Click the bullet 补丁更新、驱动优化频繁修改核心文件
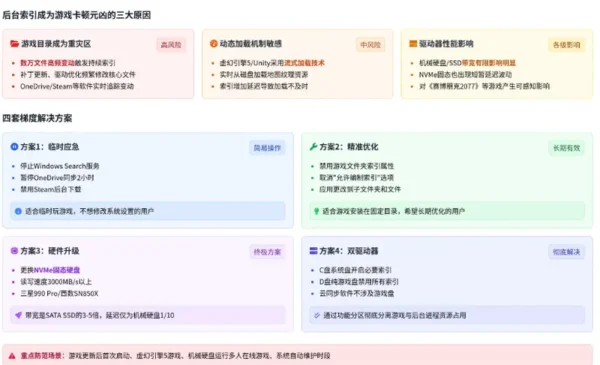The width and height of the screenshot is (600, 365). [x=78, y=75]
